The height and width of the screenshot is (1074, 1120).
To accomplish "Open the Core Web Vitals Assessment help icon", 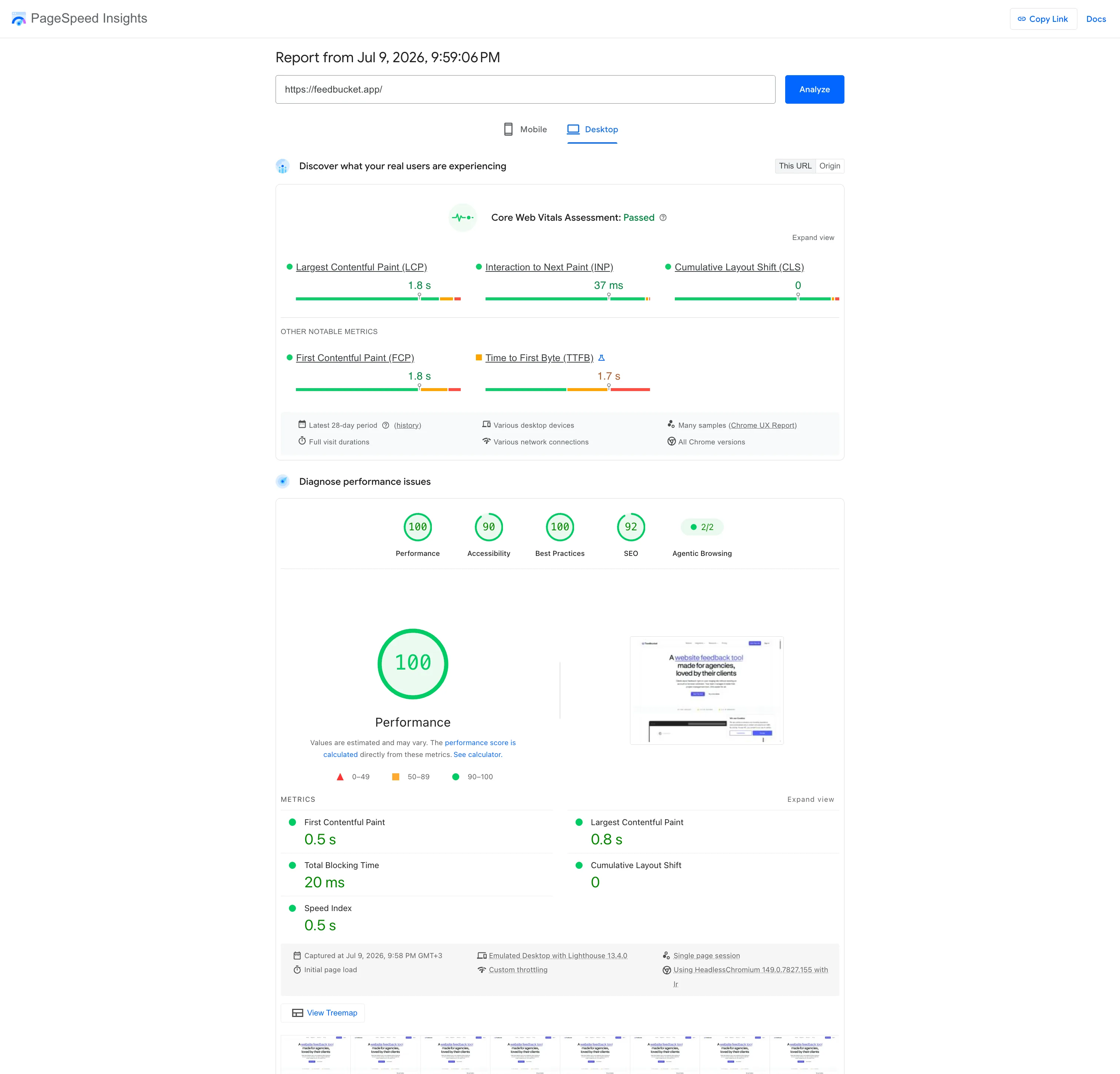I will 663,218.
